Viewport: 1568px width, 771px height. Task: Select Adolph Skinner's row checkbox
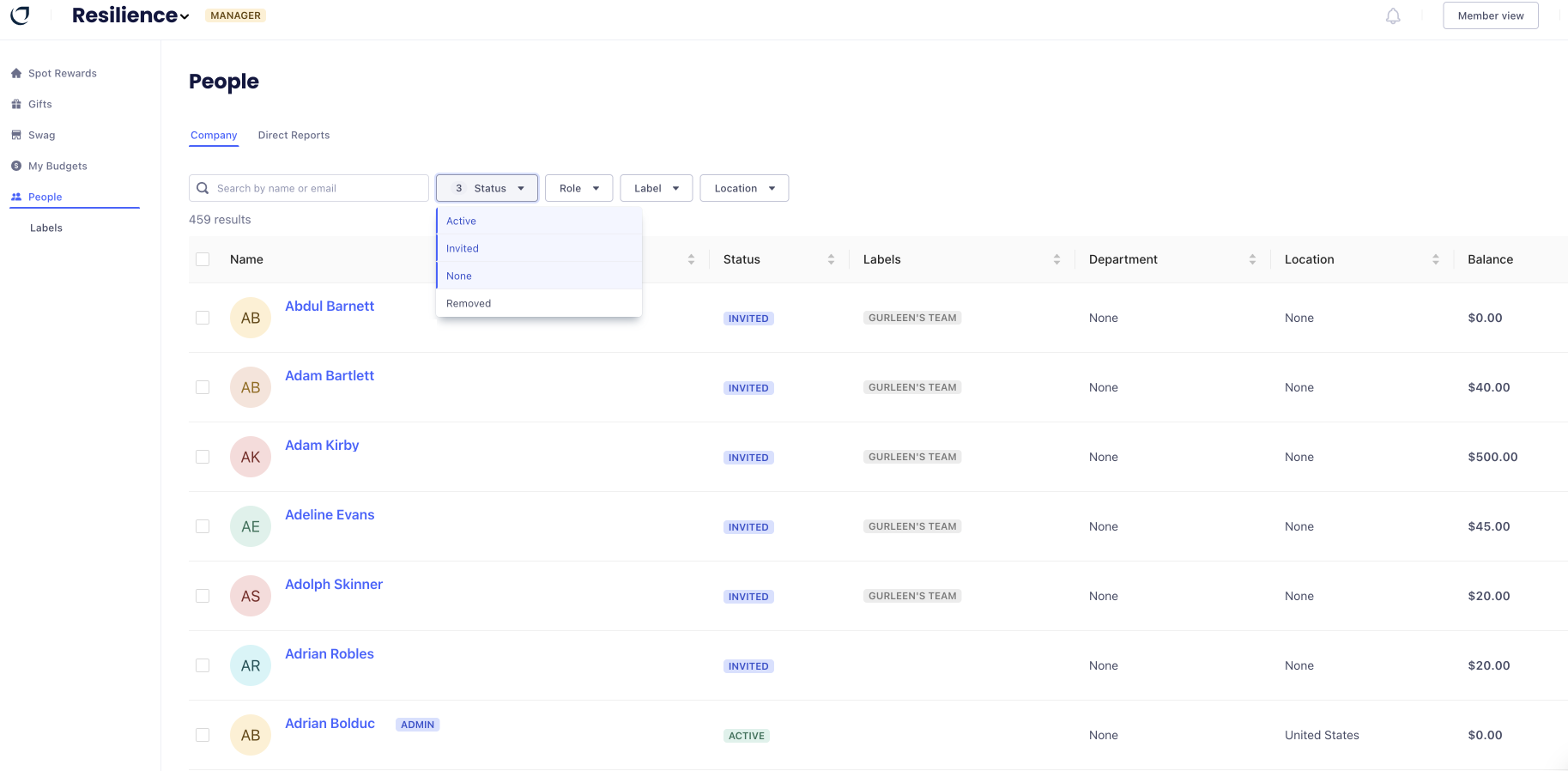click(x=203, y=596)
